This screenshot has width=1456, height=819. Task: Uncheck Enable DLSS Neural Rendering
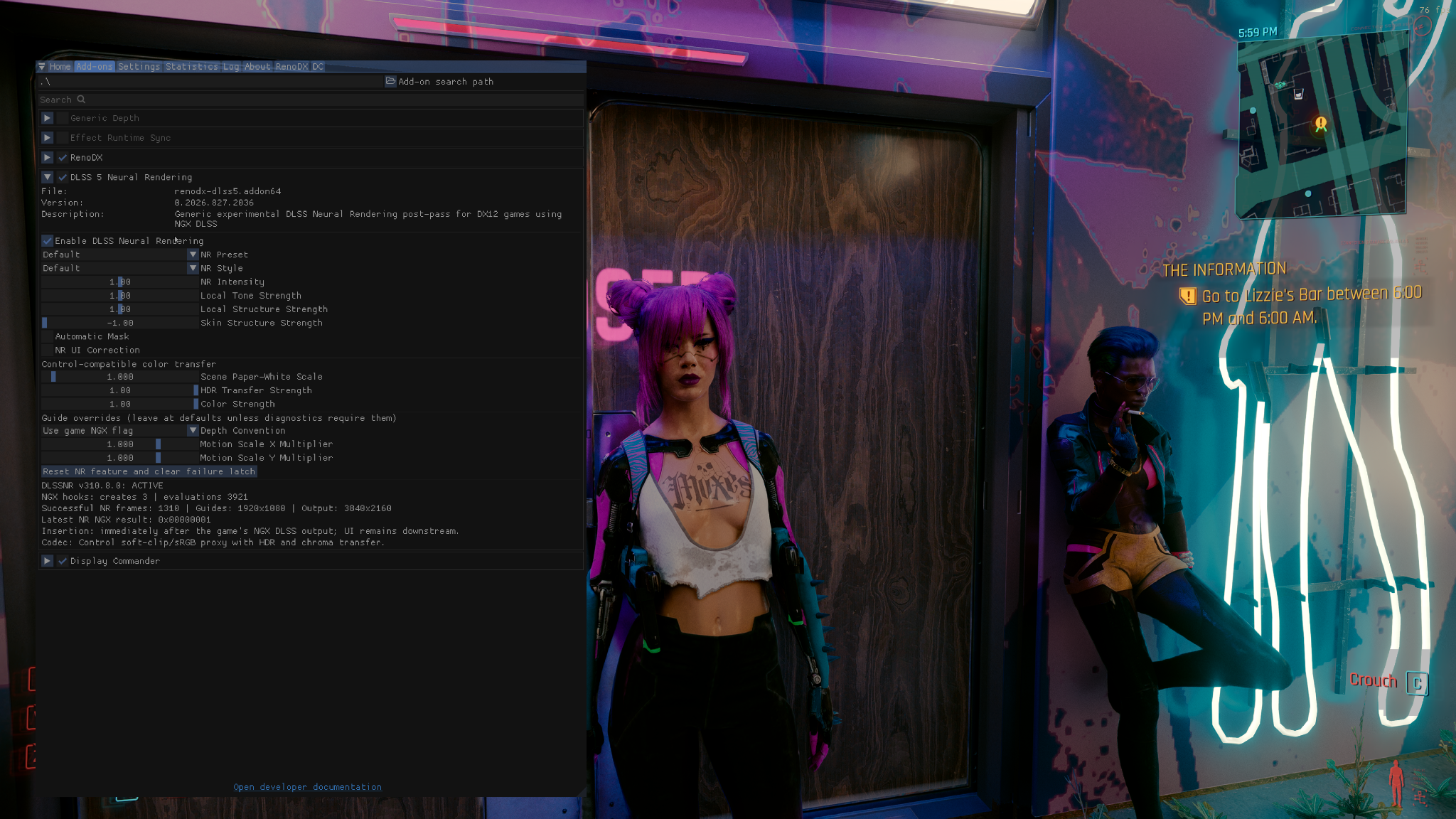48,241
